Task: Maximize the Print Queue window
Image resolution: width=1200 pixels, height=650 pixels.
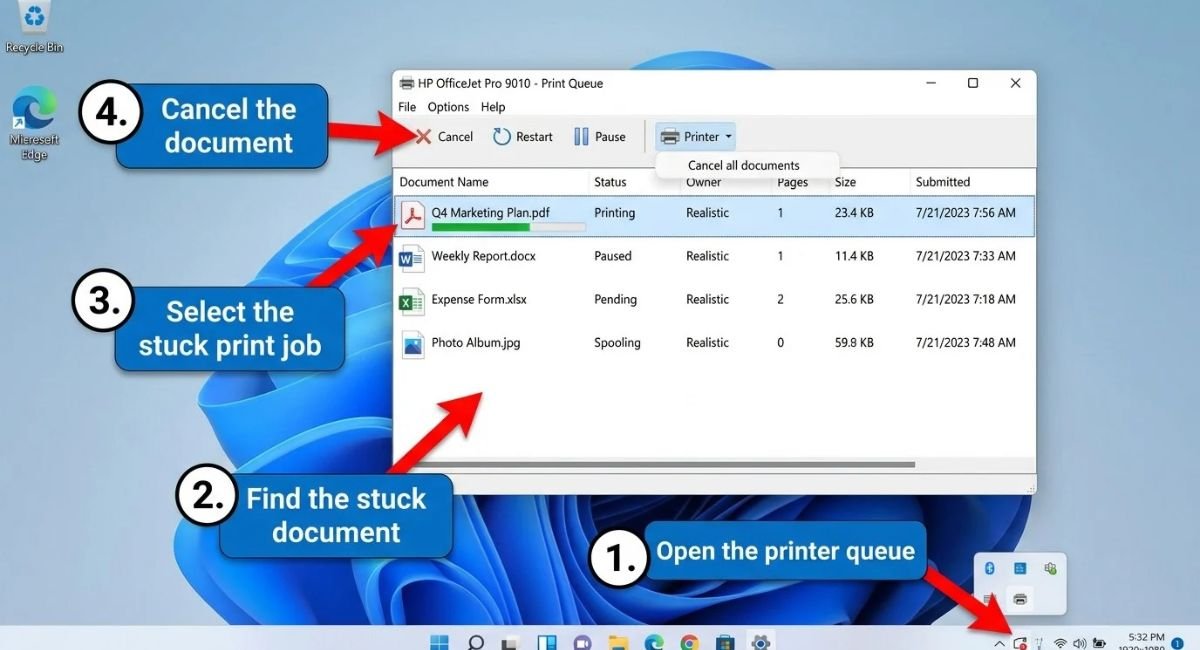Action: pyautogui.click(x=972, y=83)
